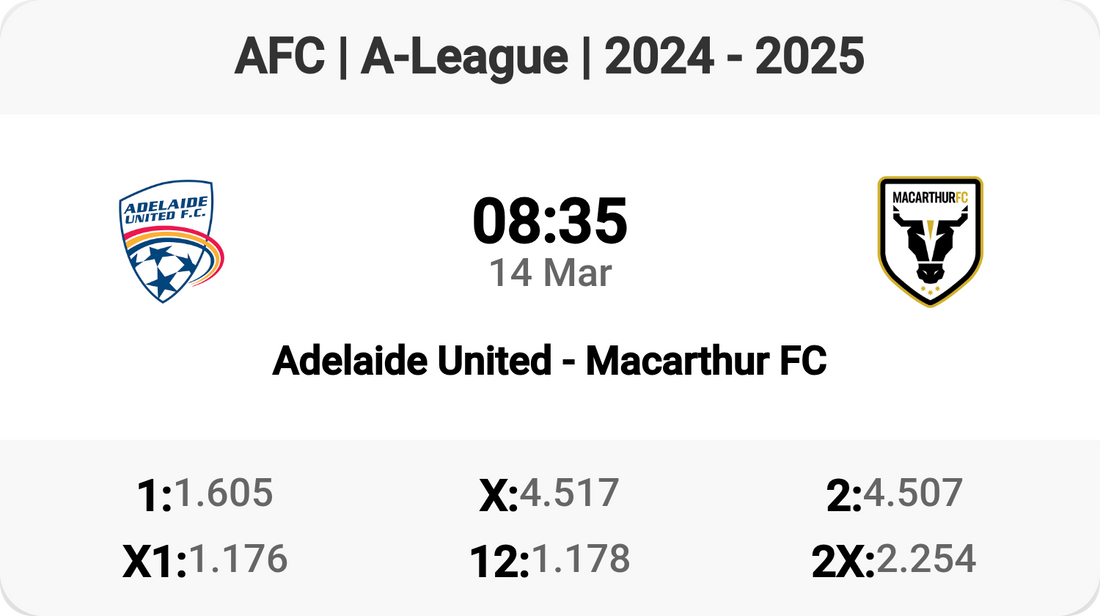Select the home win odds 1.605

tap(223, 493)
